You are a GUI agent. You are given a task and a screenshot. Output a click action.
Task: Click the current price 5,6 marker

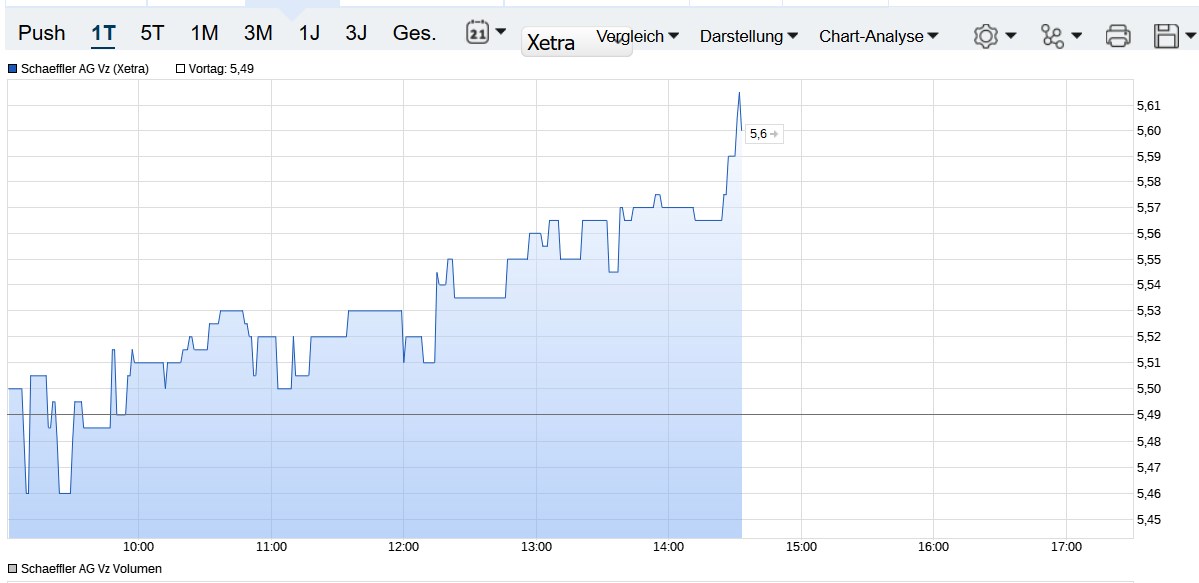point(764,134)
